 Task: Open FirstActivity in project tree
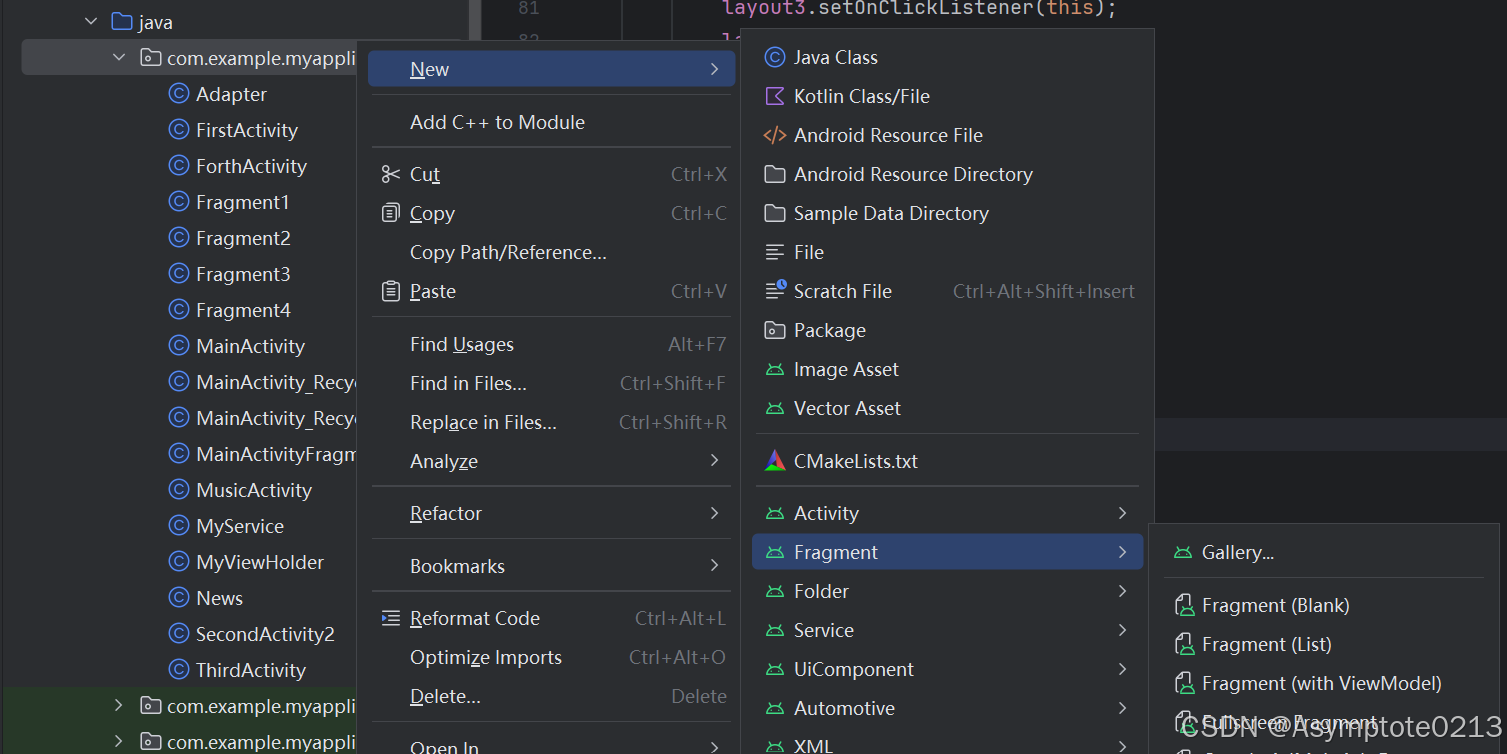click(x=246, y=130)
